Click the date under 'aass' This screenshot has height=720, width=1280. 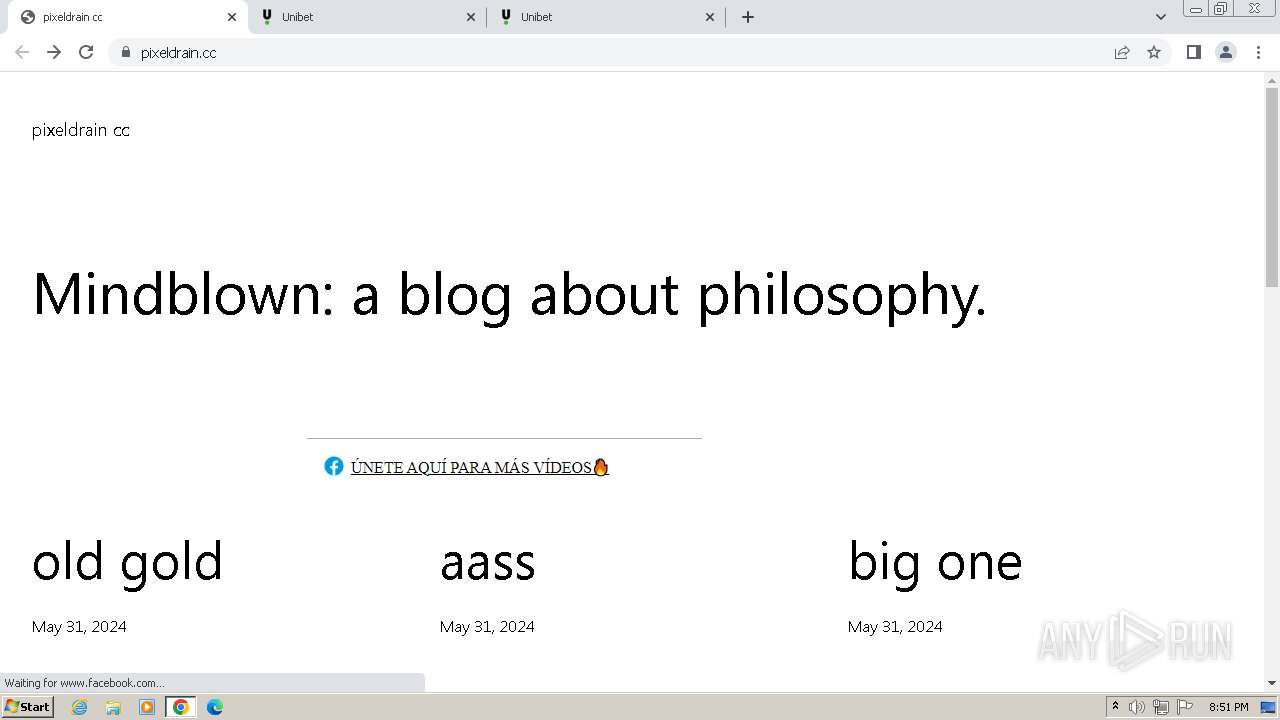coord(487,626)
